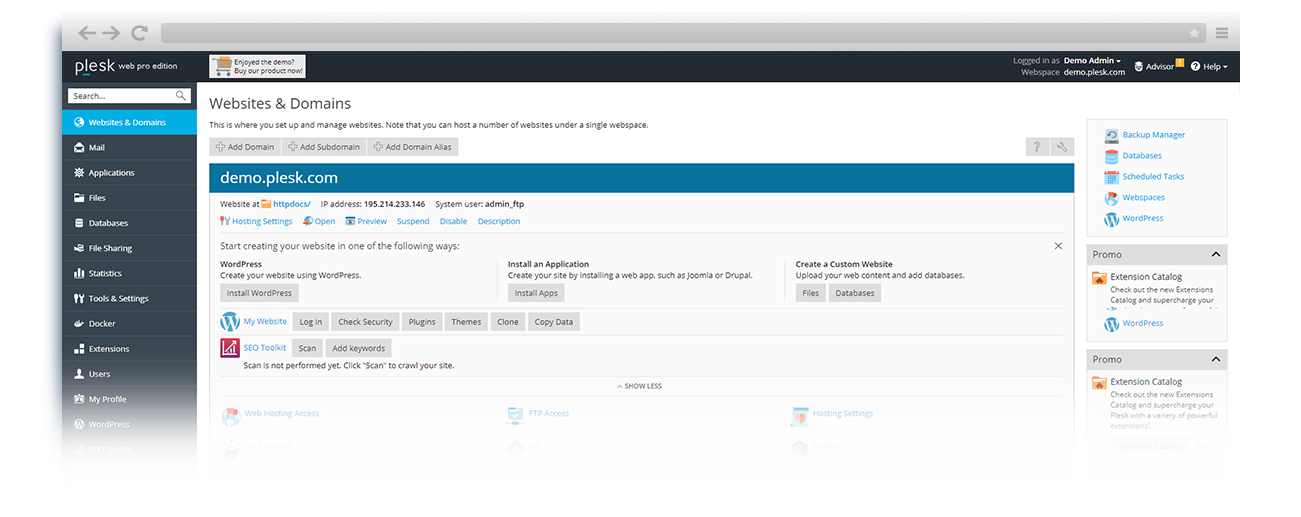Click the Add keywords button
Image resolution: width=1301 pixels, height=517 pixels.
(358, 348)
